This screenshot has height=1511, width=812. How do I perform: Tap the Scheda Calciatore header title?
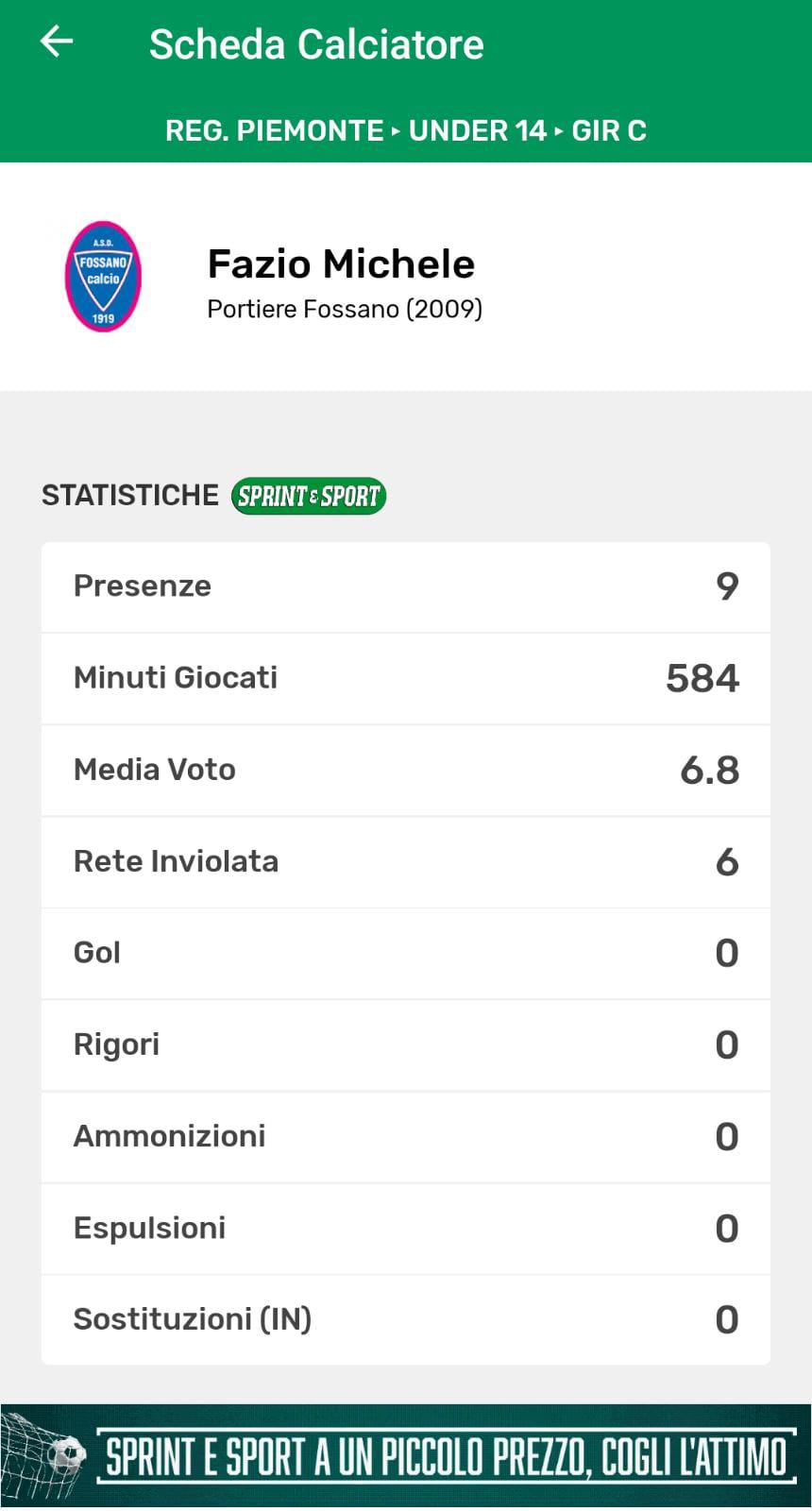(316, 44)
